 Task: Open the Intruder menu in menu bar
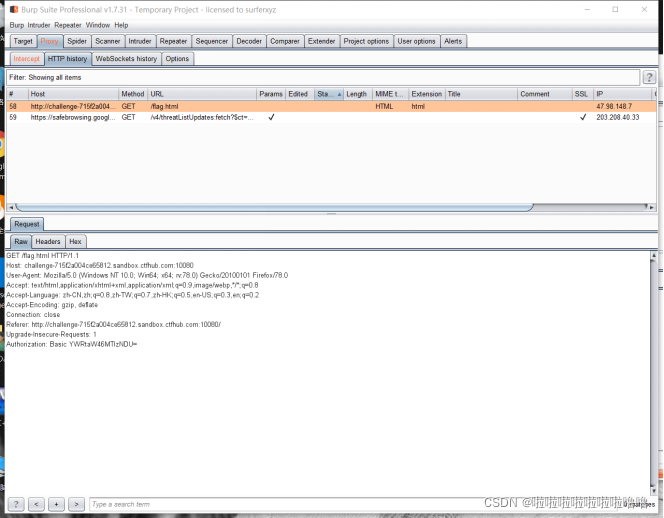pos(39,25)
